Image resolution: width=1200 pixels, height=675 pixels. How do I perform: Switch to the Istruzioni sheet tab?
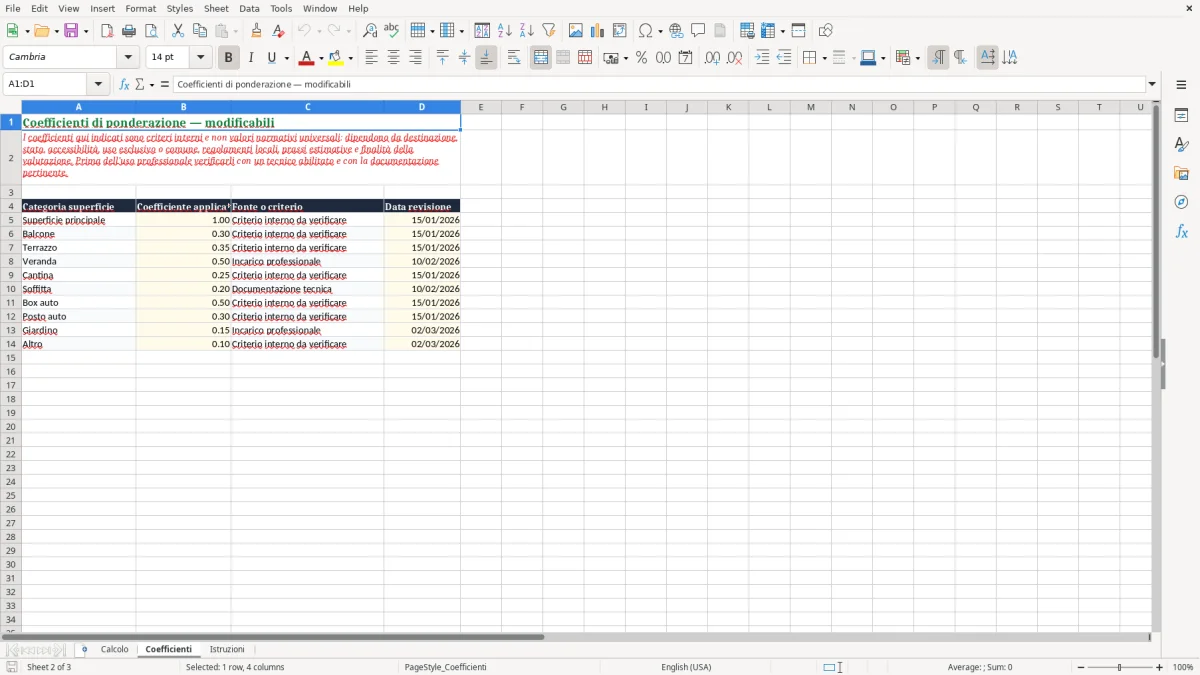pyautogui.click(x=227, y=649)
